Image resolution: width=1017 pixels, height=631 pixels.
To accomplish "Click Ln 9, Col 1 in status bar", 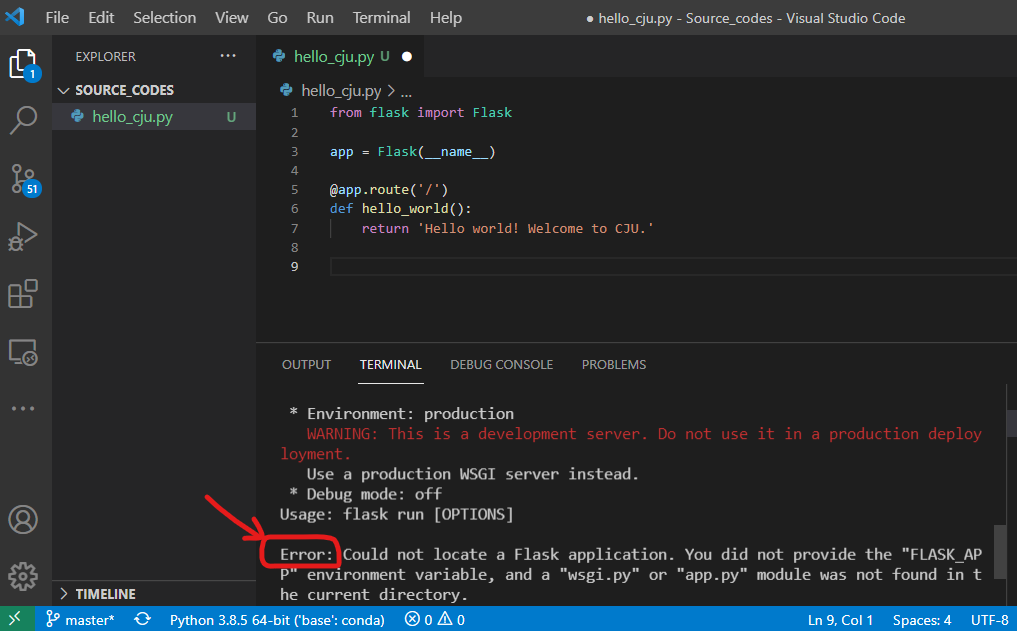I will tap(840, 620).
